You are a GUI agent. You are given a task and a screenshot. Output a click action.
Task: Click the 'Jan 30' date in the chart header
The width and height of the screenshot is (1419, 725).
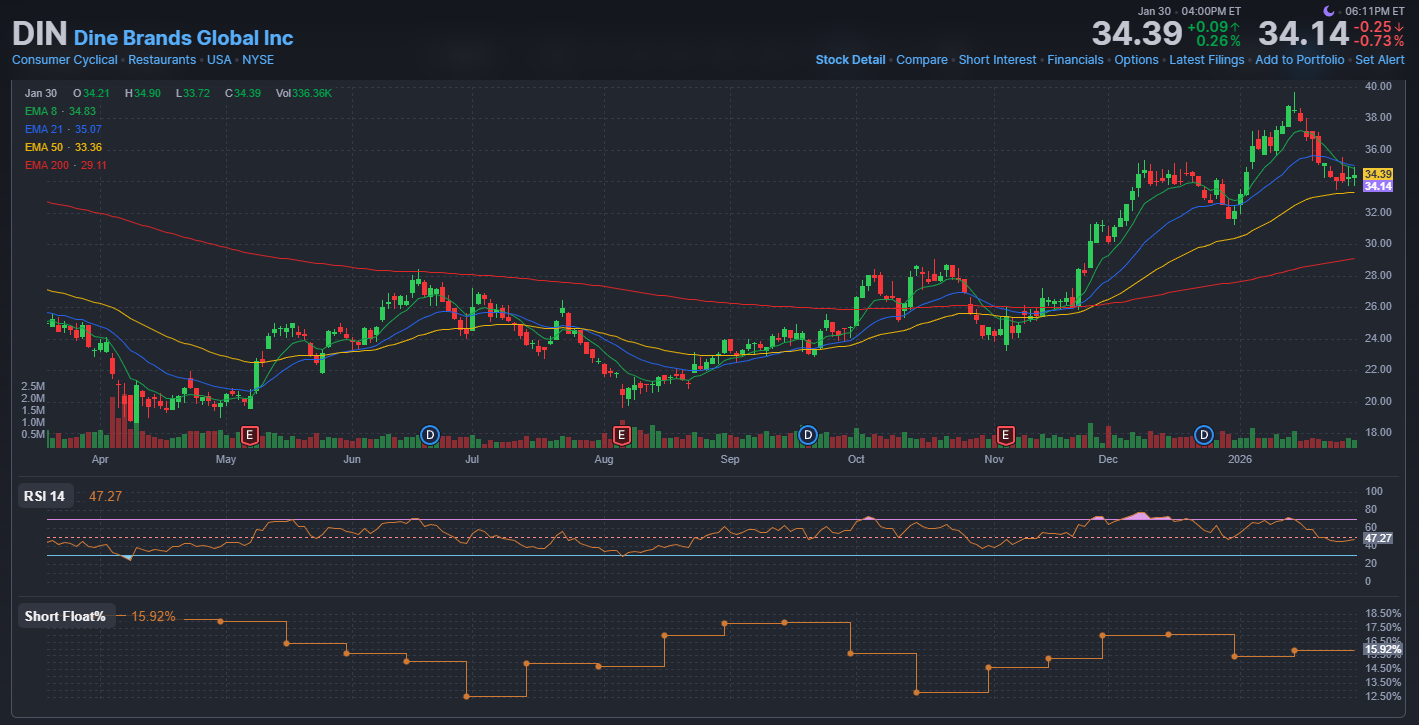(41, 93)
